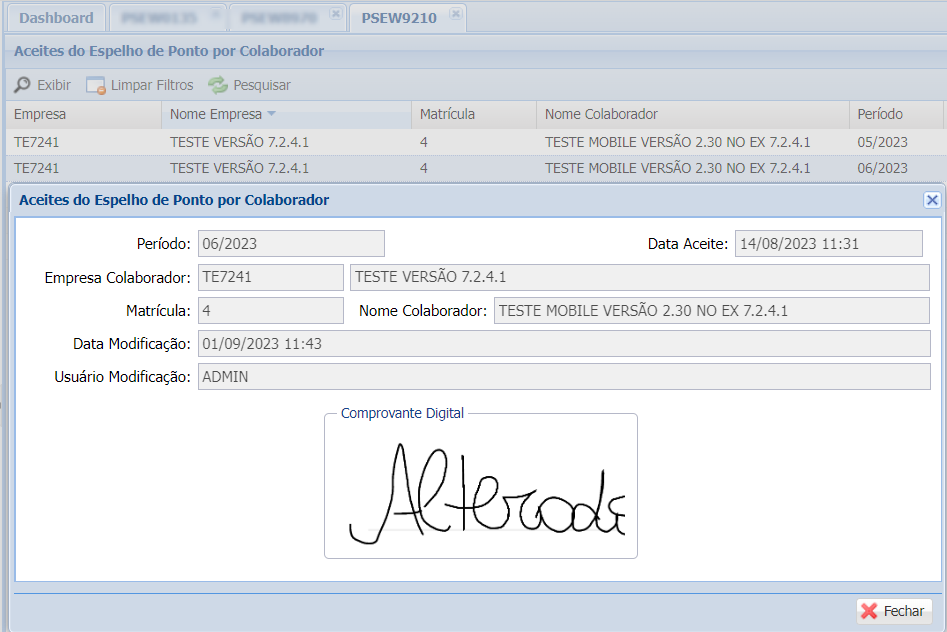This screenshot has width=947, height=632.
Task: Click the Usuário Modificação field with ADMIN
Action: [x=564, y=376]
